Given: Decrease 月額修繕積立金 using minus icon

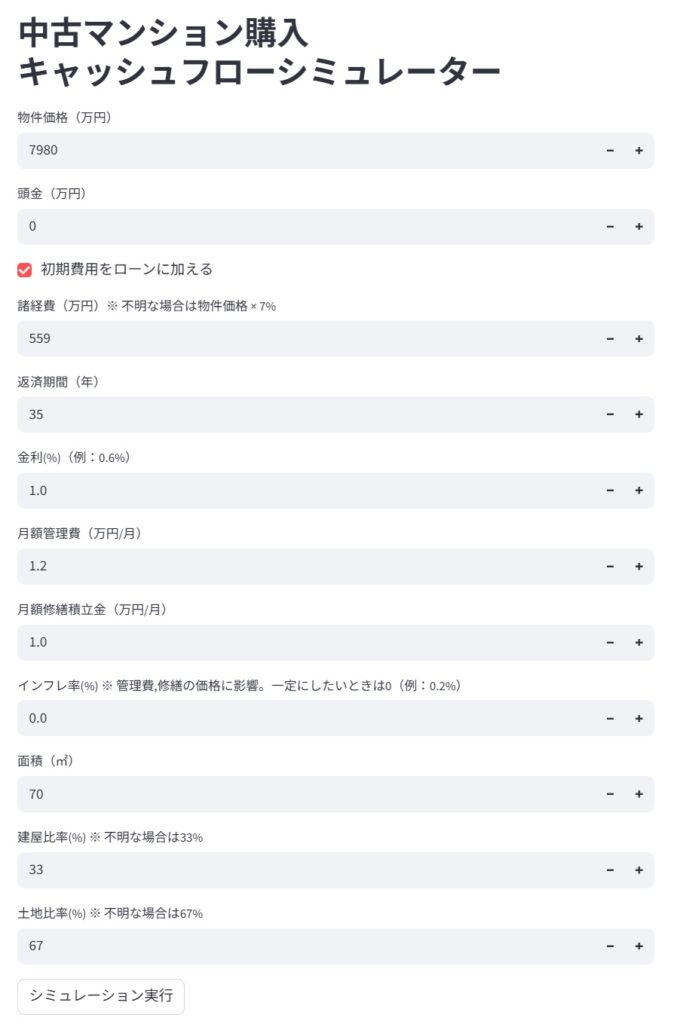Looking at the screenshot, I should point(610,643).
